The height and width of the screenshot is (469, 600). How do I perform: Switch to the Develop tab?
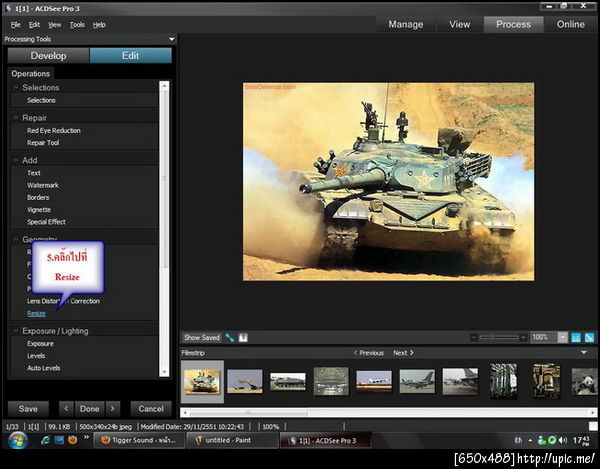48,55
